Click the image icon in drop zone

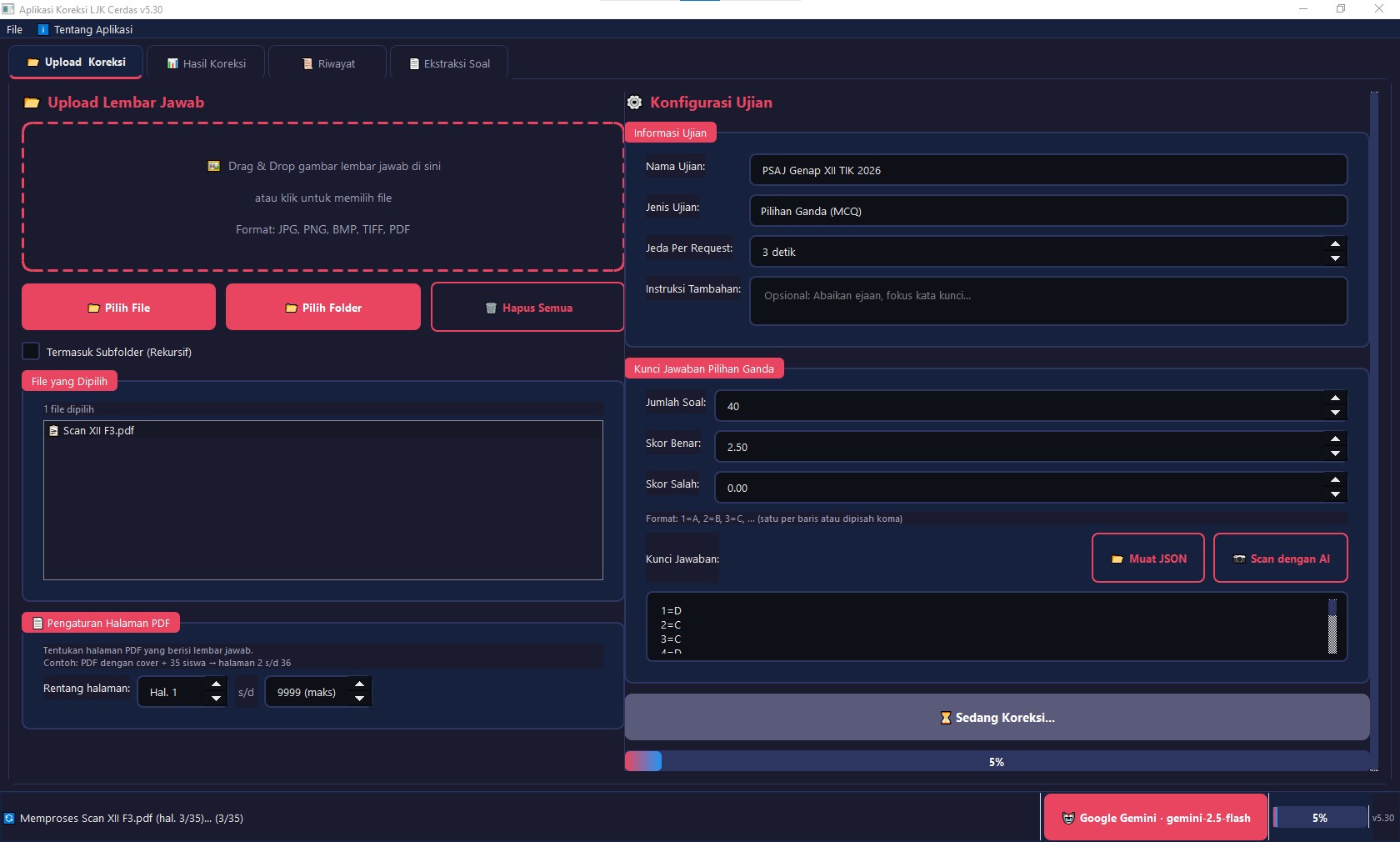click(214, 167)
